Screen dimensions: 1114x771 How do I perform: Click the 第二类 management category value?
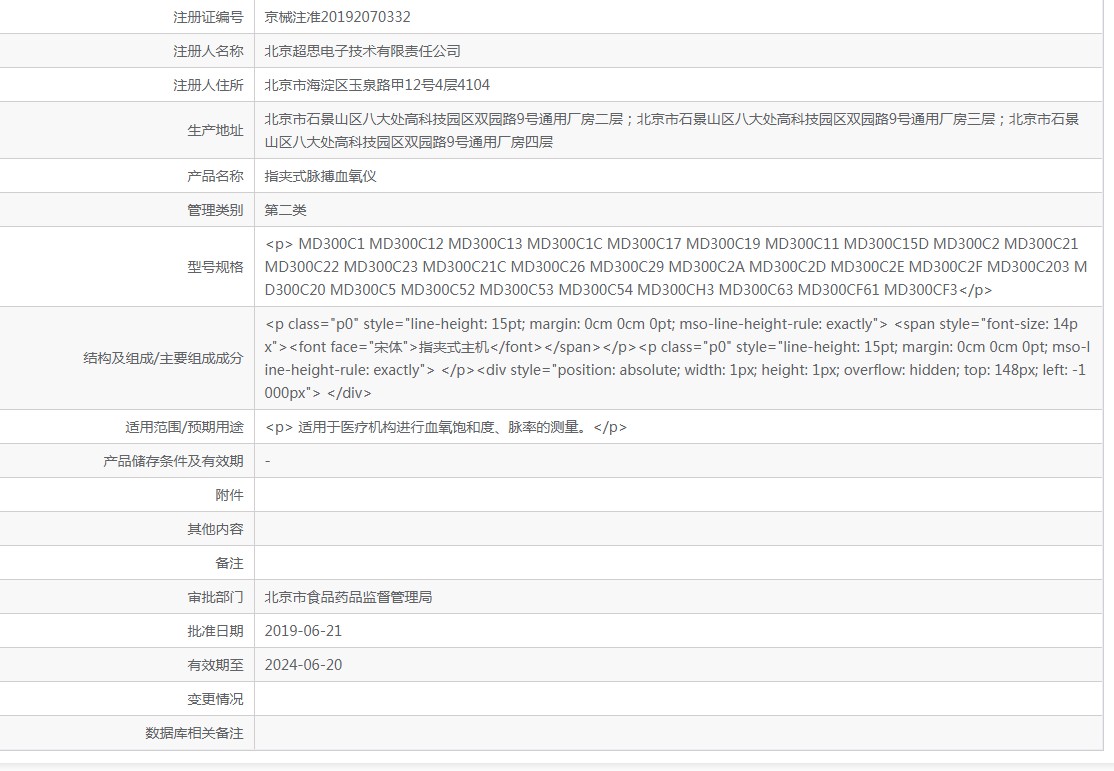(286, 210)
